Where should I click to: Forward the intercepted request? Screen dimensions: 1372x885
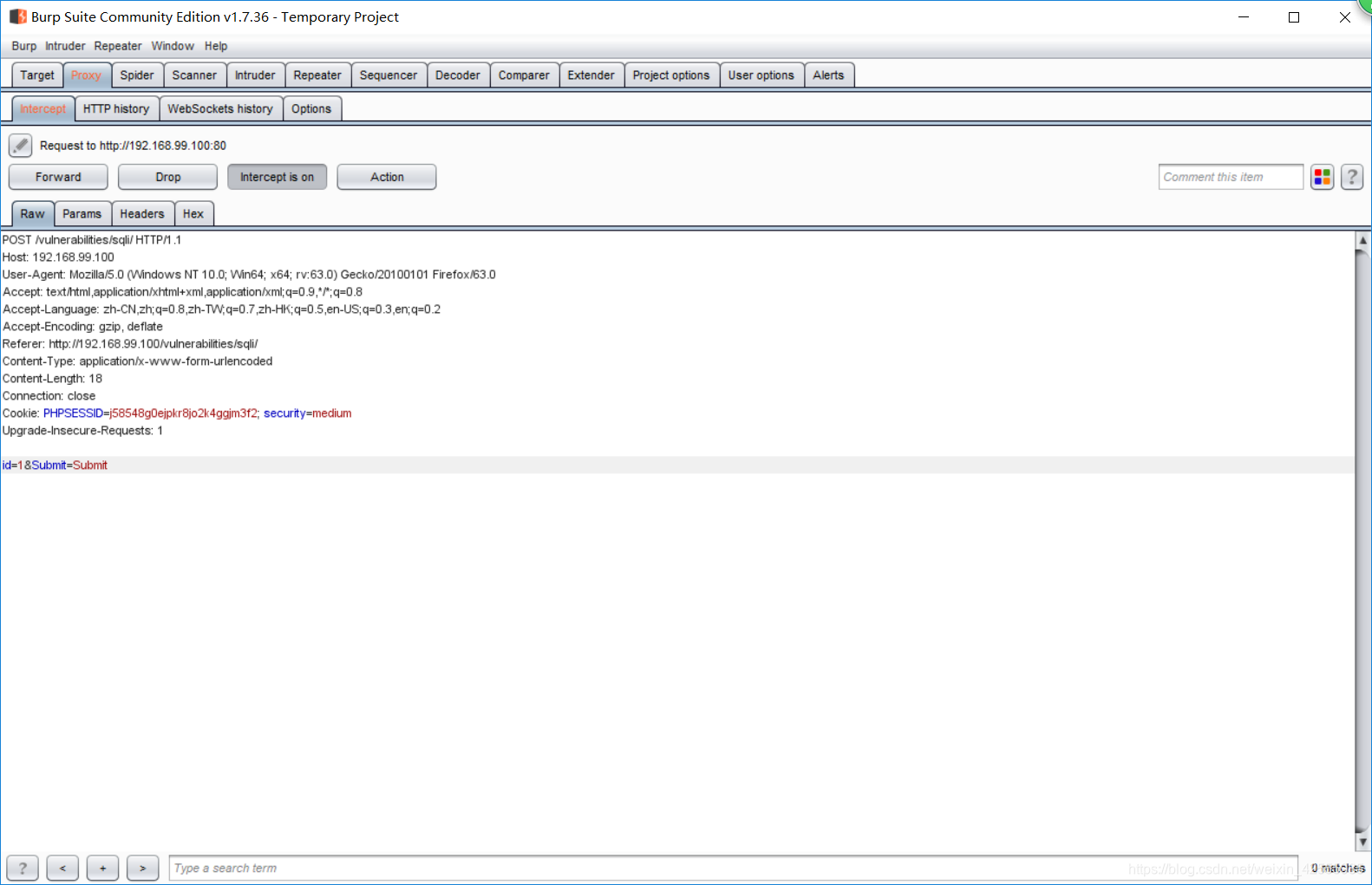click(58, 177)
